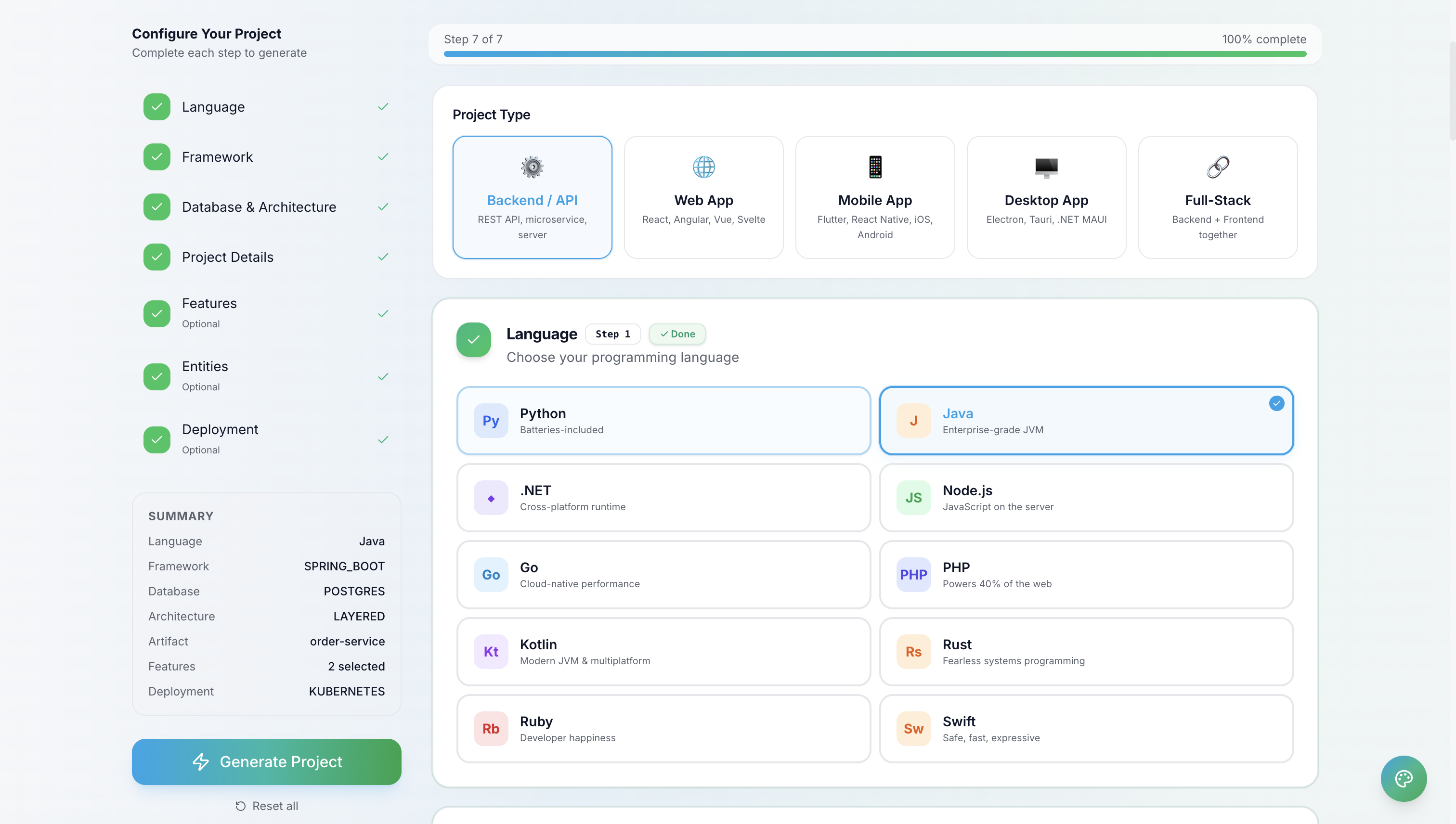Click the page vertical scrollbar
The width and height of the screenshot is (1456, 824).
tap(1452, 90)
